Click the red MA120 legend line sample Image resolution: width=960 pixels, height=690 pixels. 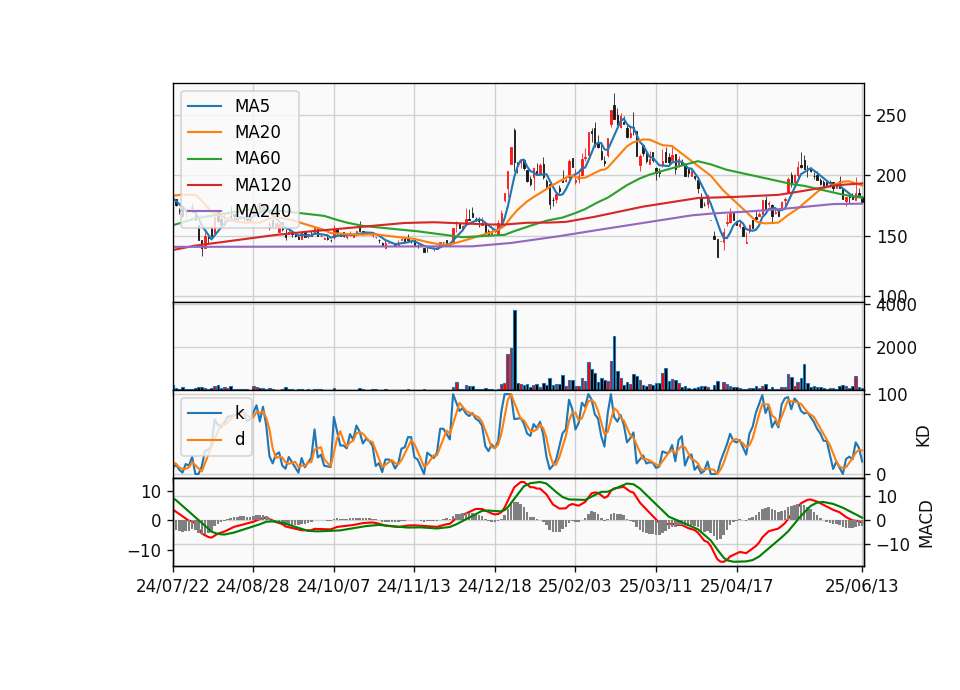[x=204, y=185]
